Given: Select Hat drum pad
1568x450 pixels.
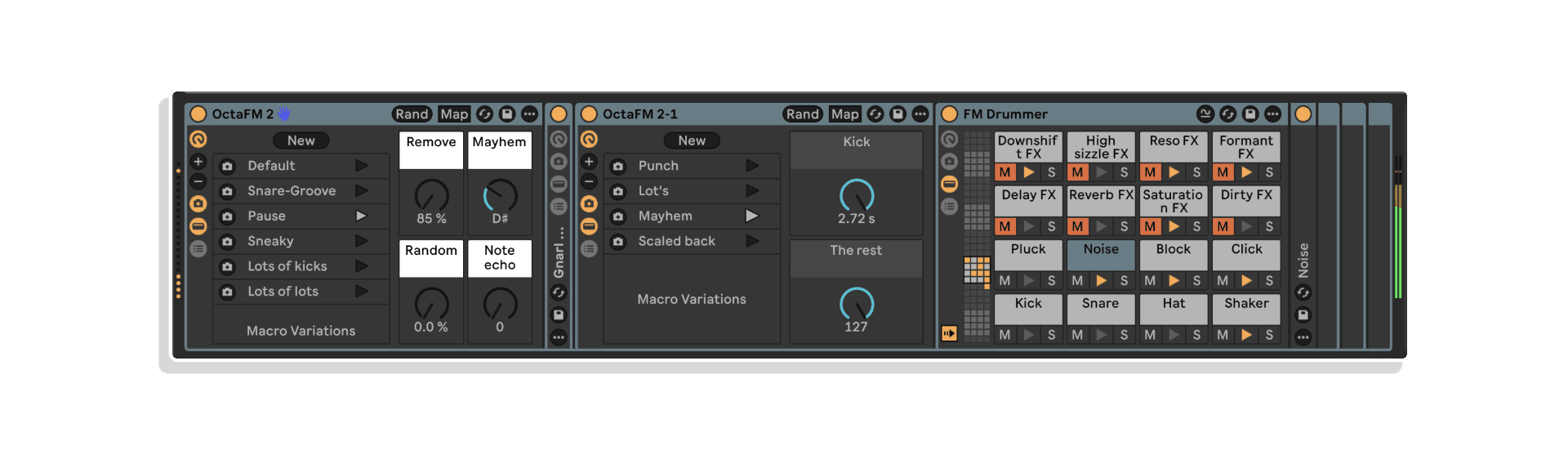Looking at the screenshot, I should tap(1174, 309).
